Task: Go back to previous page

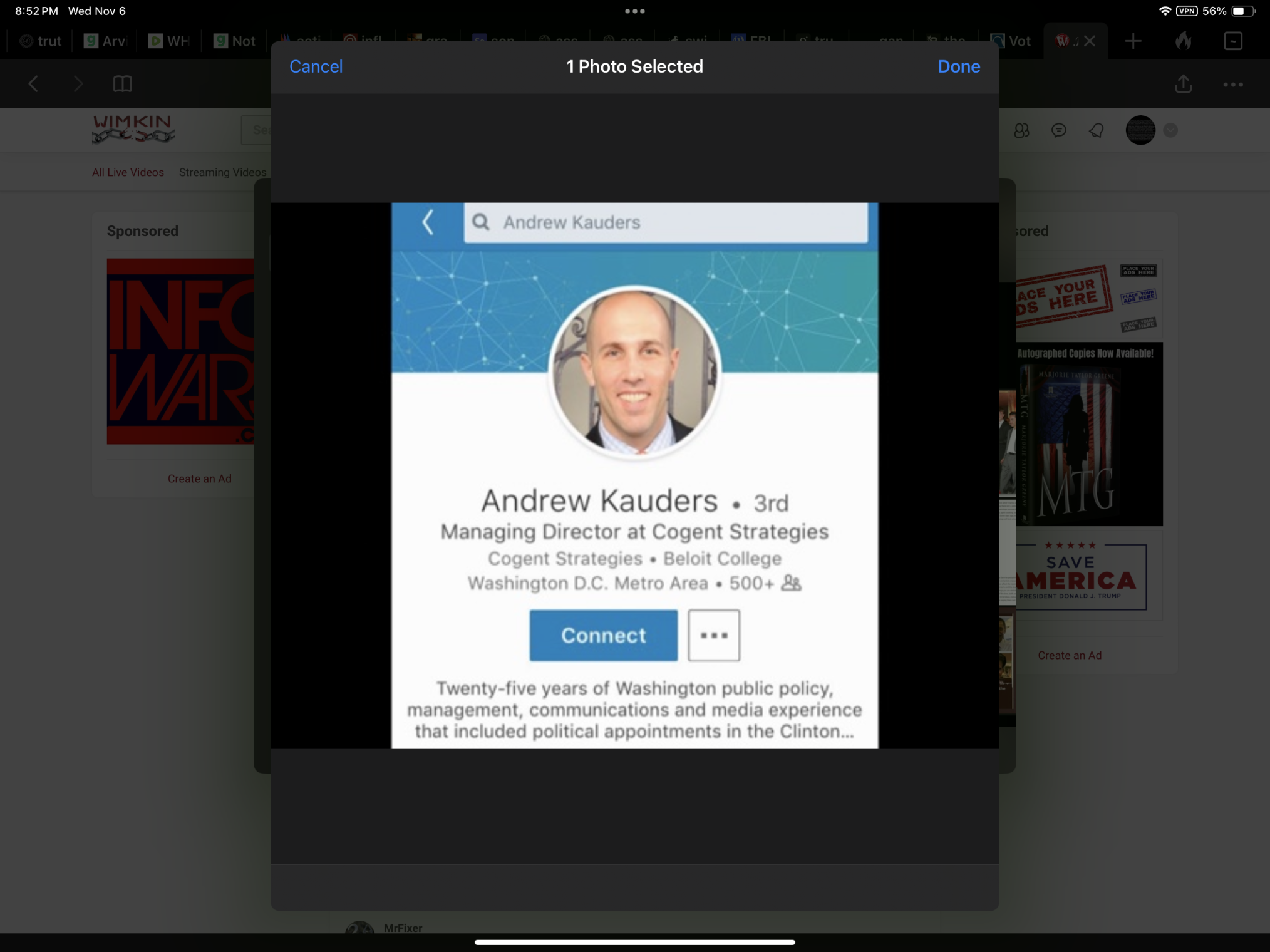Action: (x=34, y=84)
